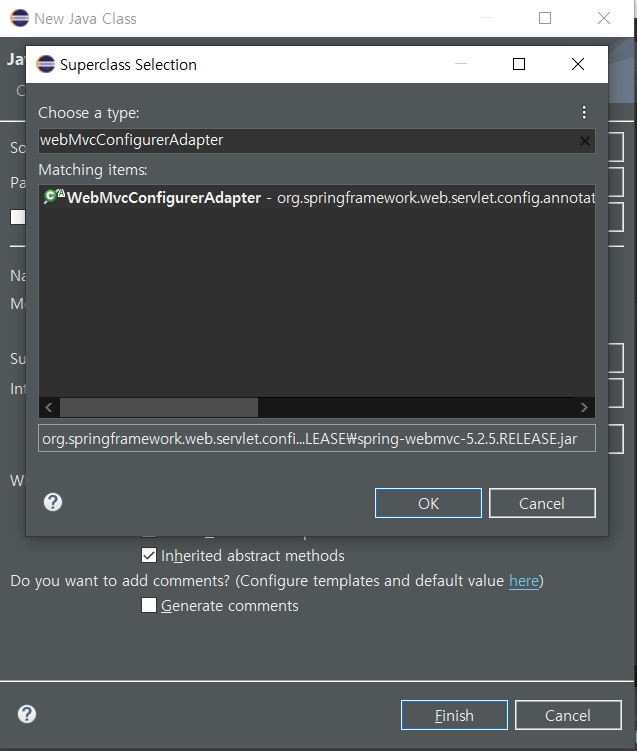Viewport: 637px width, 751px height.
Task: Close the Superclass Selection dialog
Action: (578, 64)
